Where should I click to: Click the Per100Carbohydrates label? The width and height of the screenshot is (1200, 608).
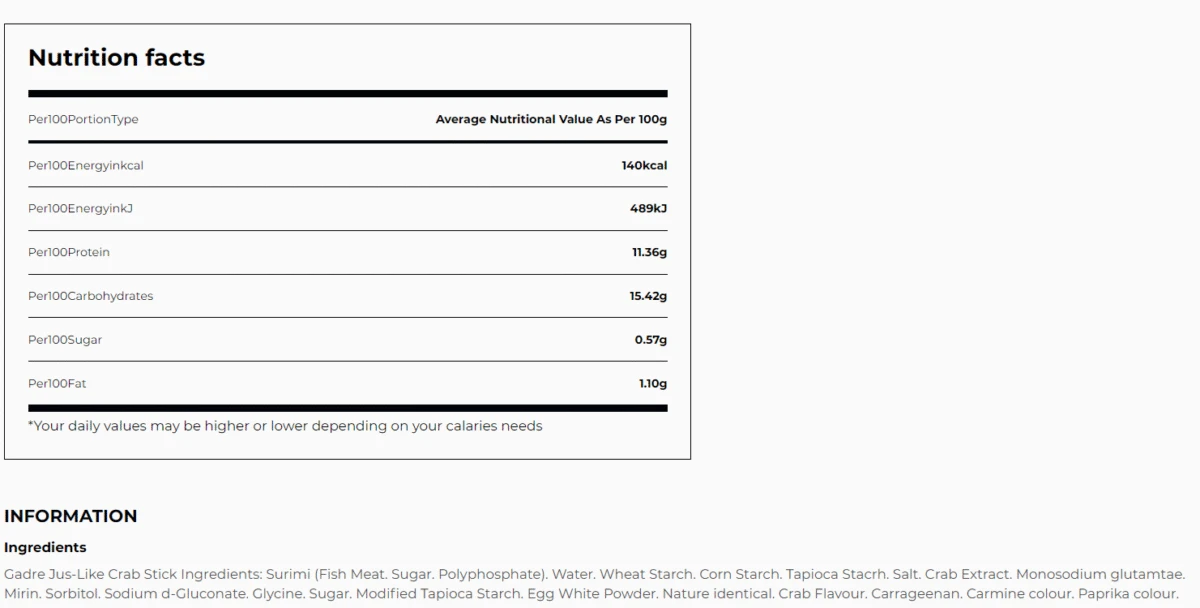click(x=91, y=296)
